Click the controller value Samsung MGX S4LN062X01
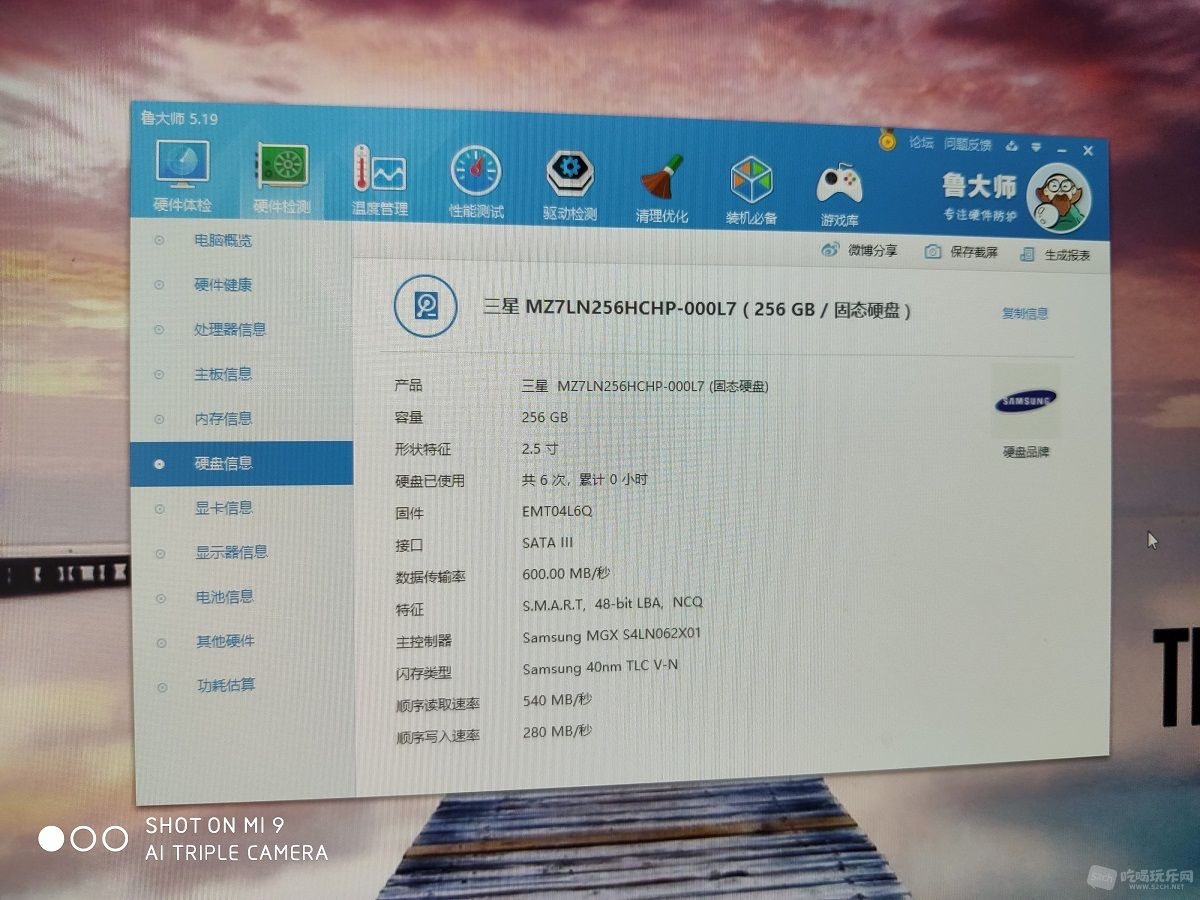 [x=612, y=636]
